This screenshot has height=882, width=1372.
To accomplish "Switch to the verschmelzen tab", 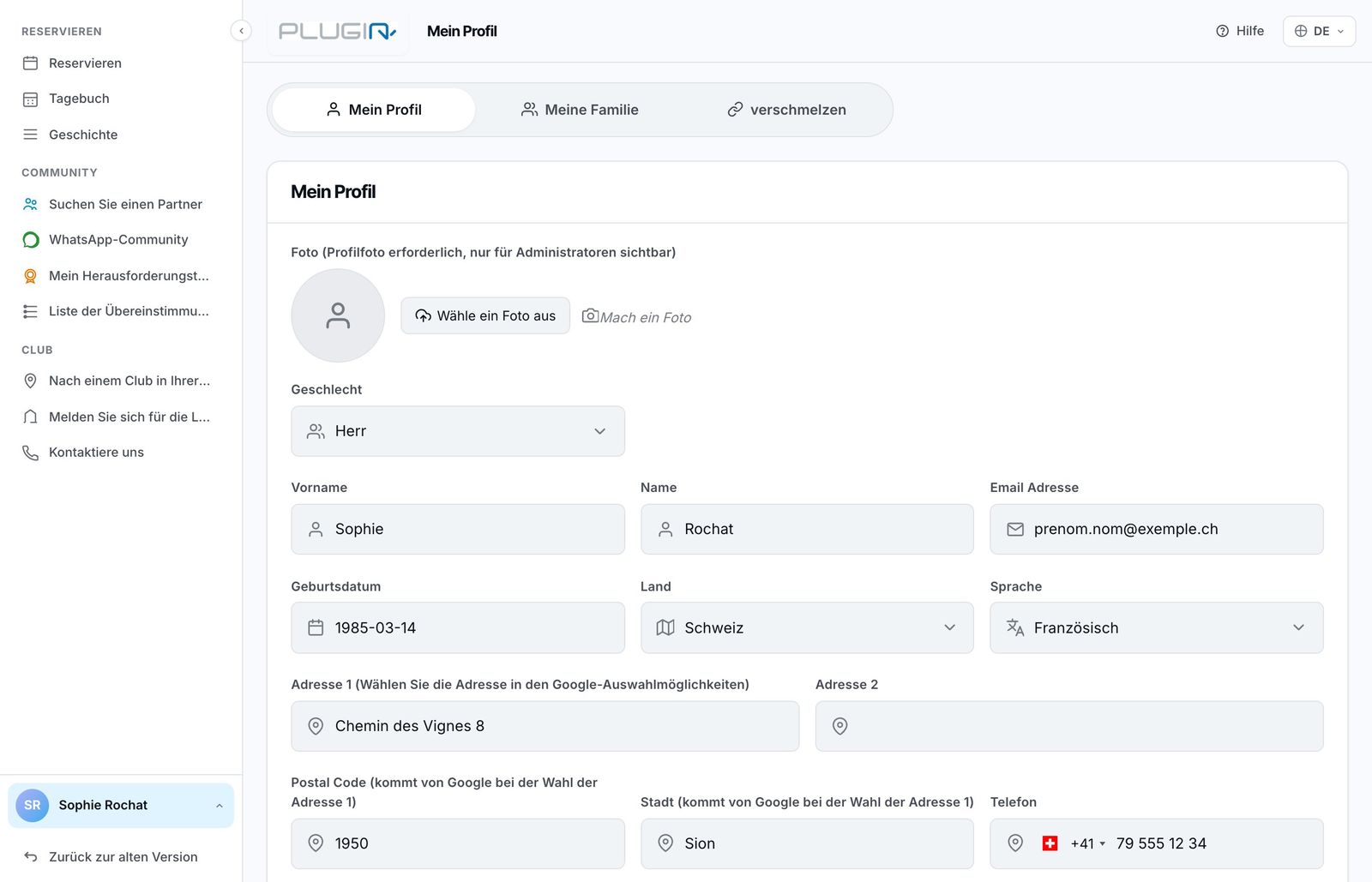I will tap(787, 110).
